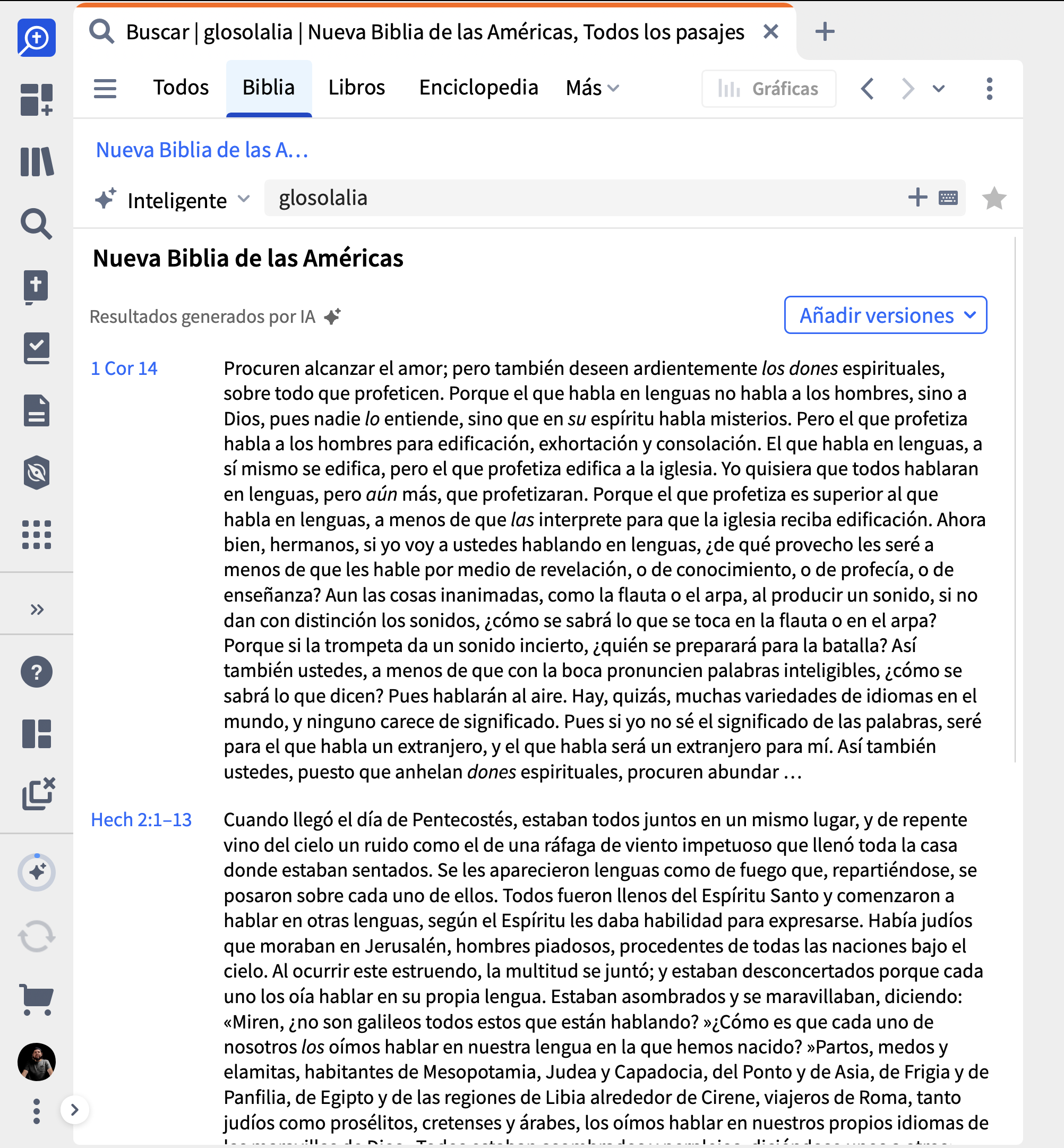This screenshot has width=1064, height=1148.
Task: Open the Hech 2:1–13 reference
Action: [141, 820]
